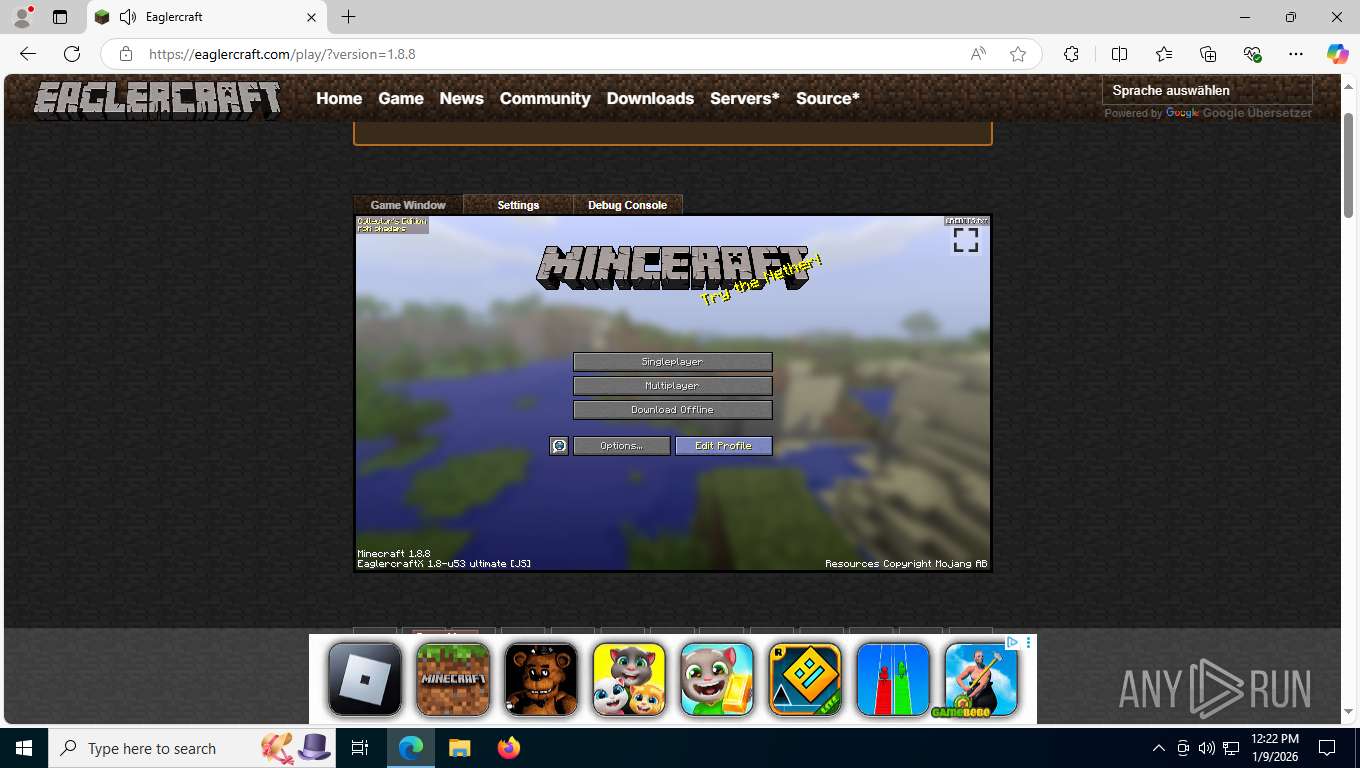Open the Roblox game ad icon
The width and height of the screenshot is (1360, 768).
pos(365,679)
